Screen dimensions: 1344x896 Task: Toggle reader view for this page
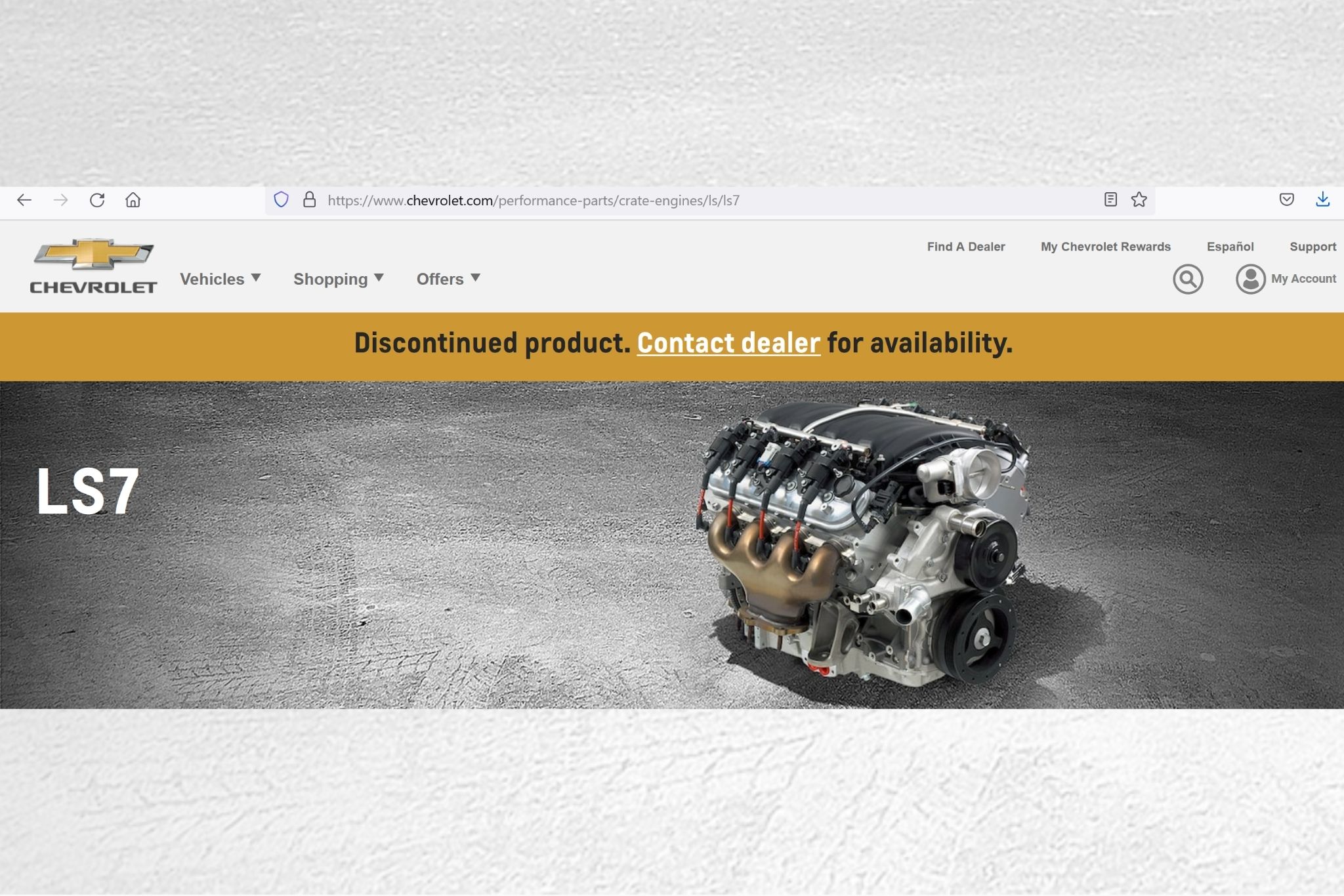[1110, 199]
